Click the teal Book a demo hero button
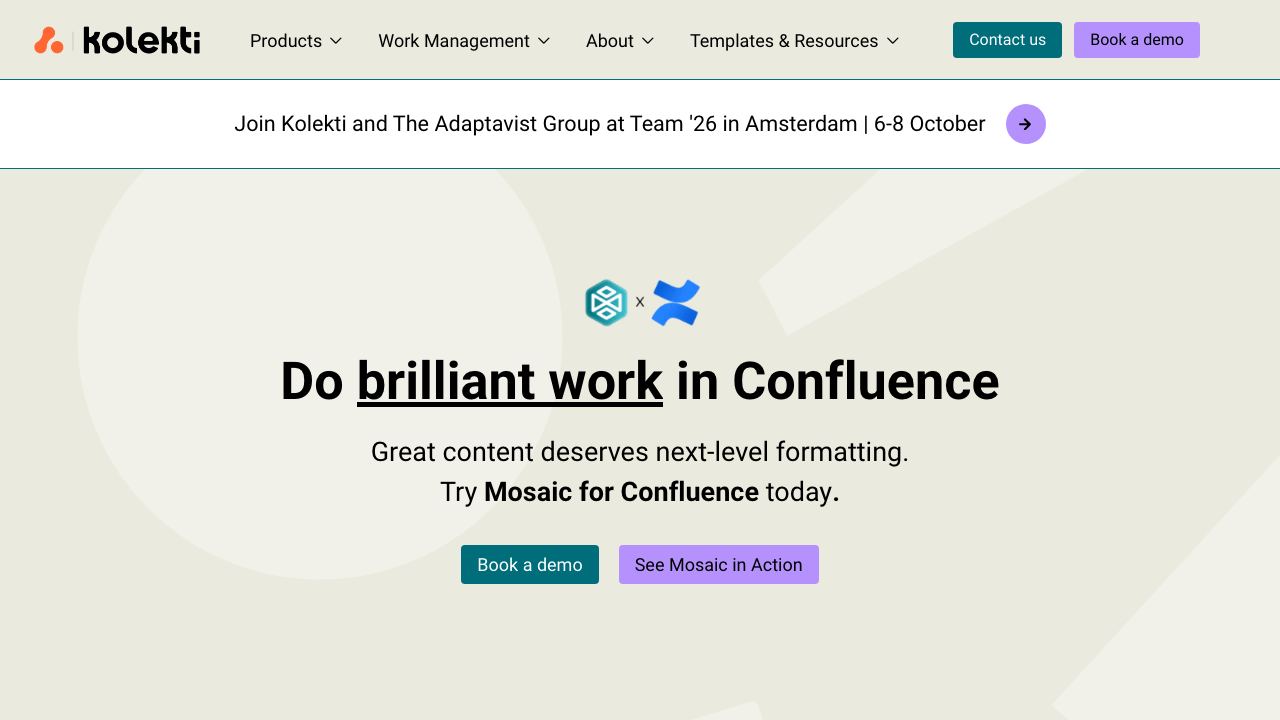Screen dimensions: 1280x720 [x=530, y=565]
